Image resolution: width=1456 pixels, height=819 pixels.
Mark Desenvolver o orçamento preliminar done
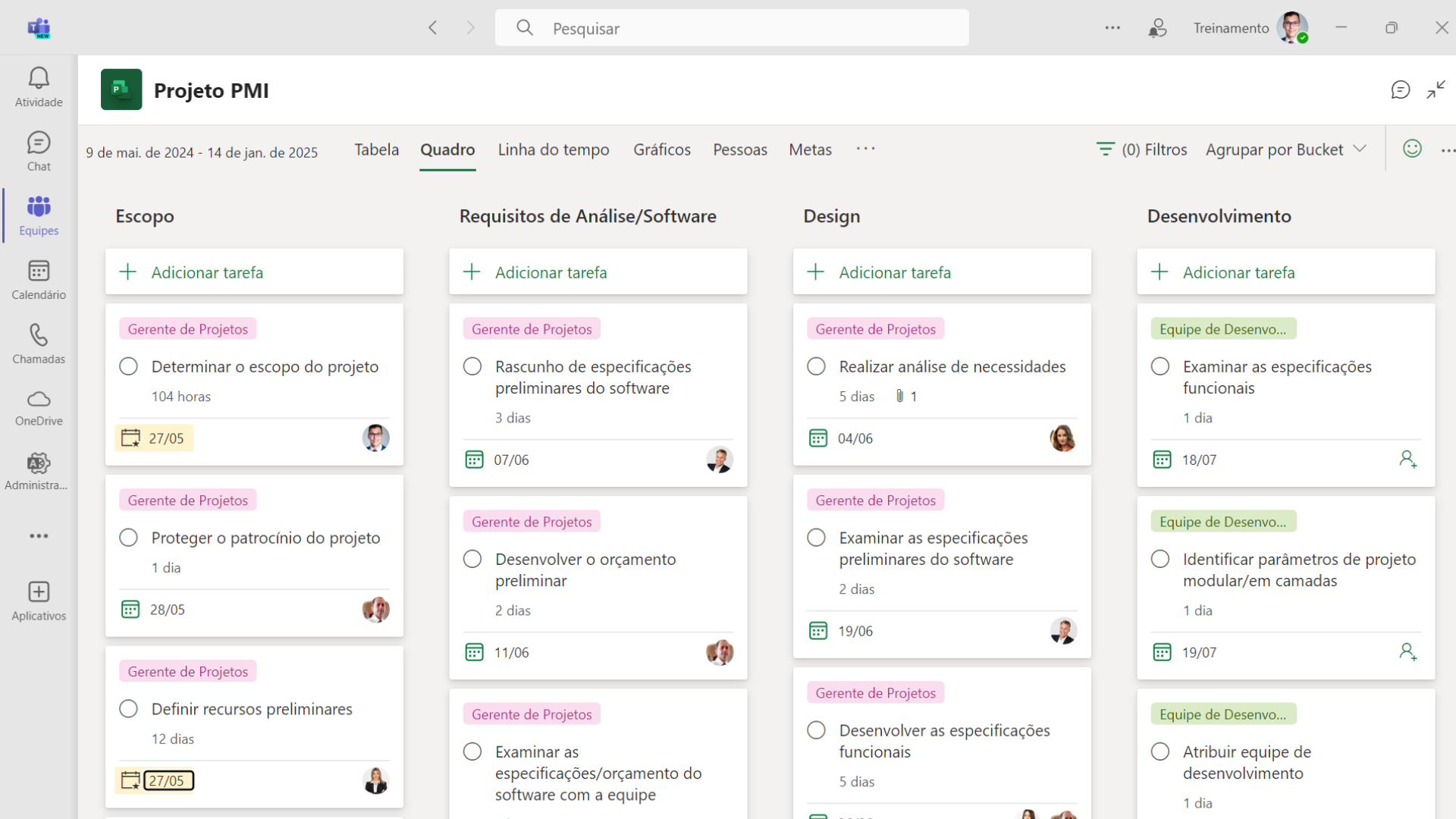(x=472, y=560)
